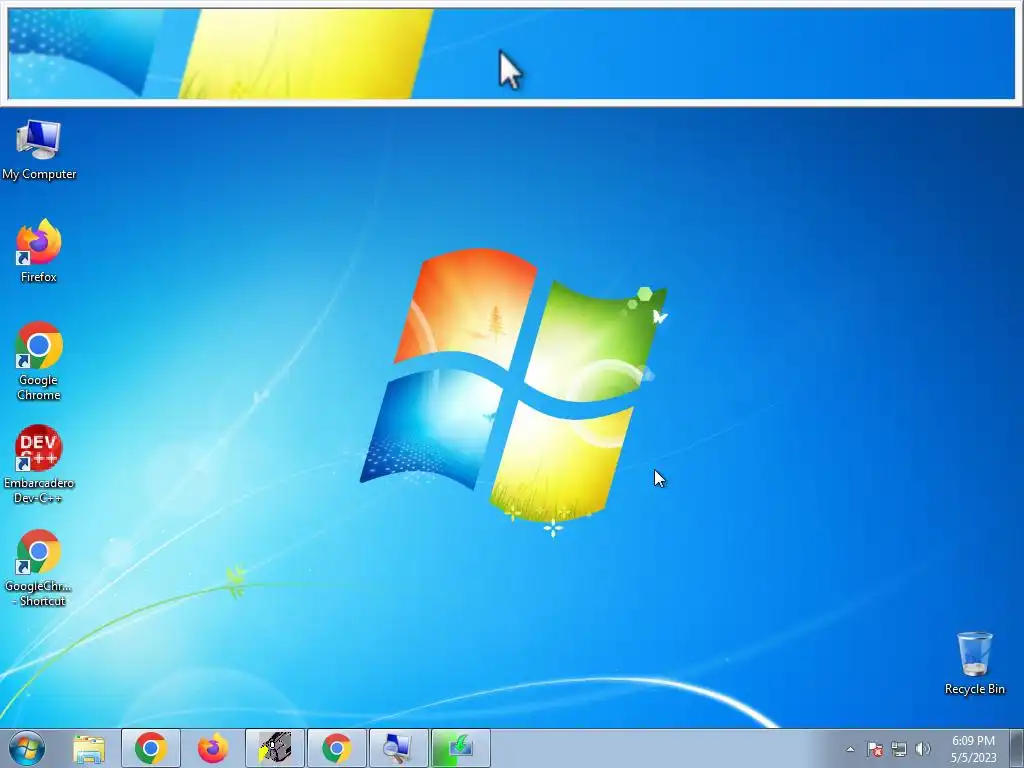
Task: Click inside the docked Magnifier view
Action: (512, 54)
